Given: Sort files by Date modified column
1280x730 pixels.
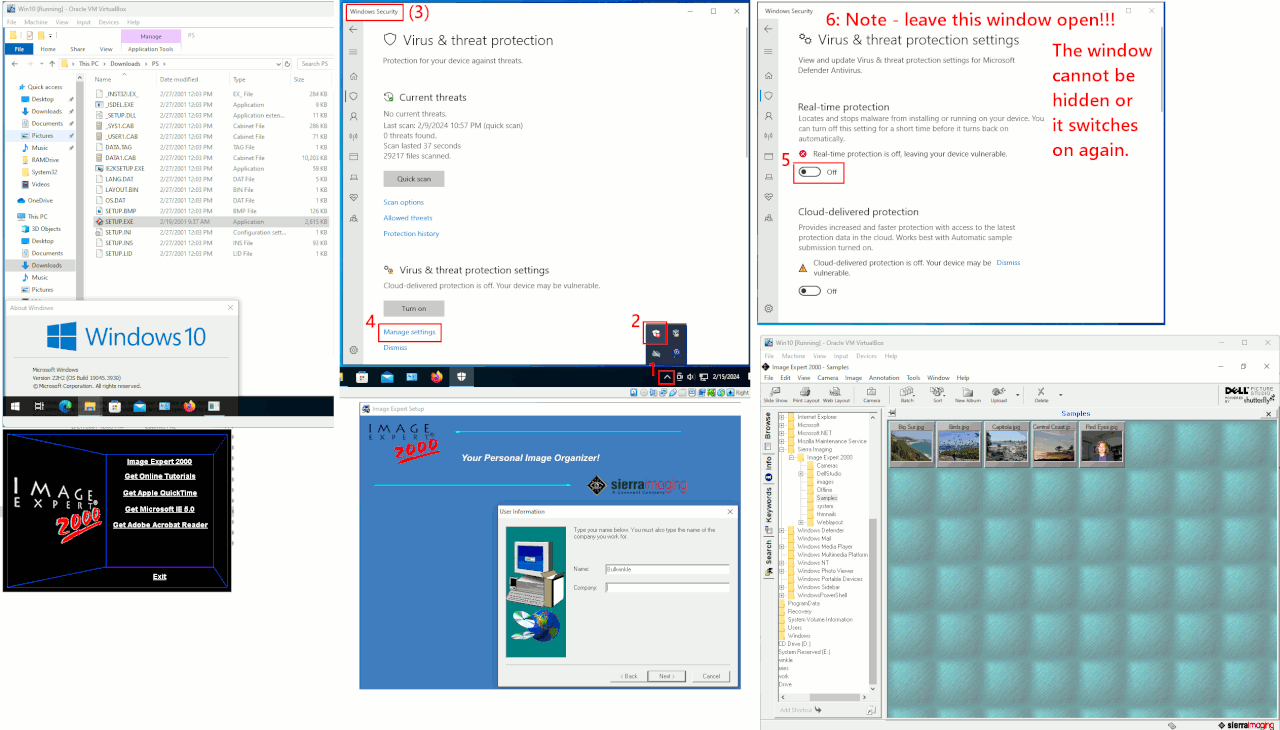Looking at the screenshot, I should tap(179, 79).
